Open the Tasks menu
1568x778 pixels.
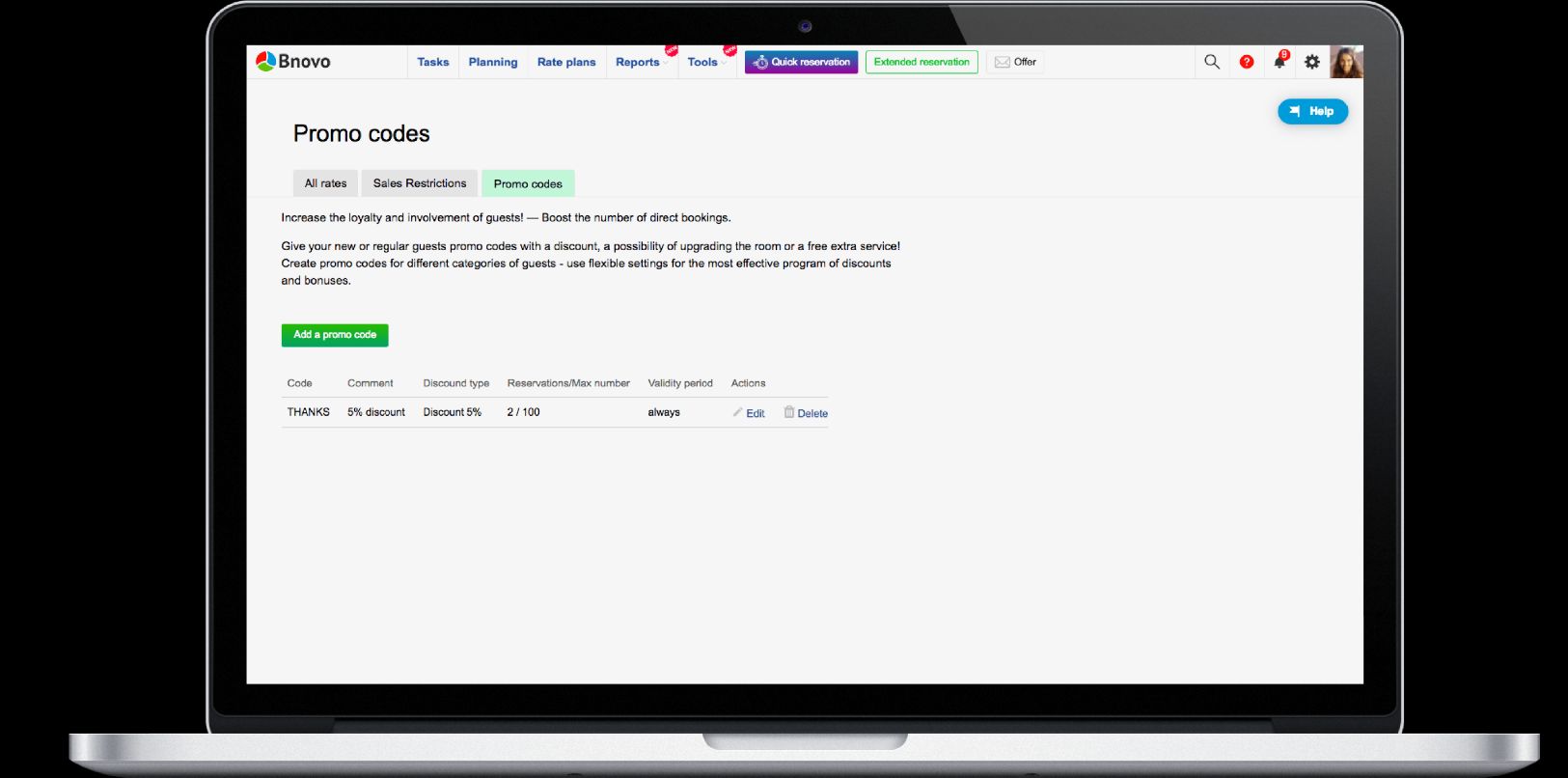click(x=433, y=62)
